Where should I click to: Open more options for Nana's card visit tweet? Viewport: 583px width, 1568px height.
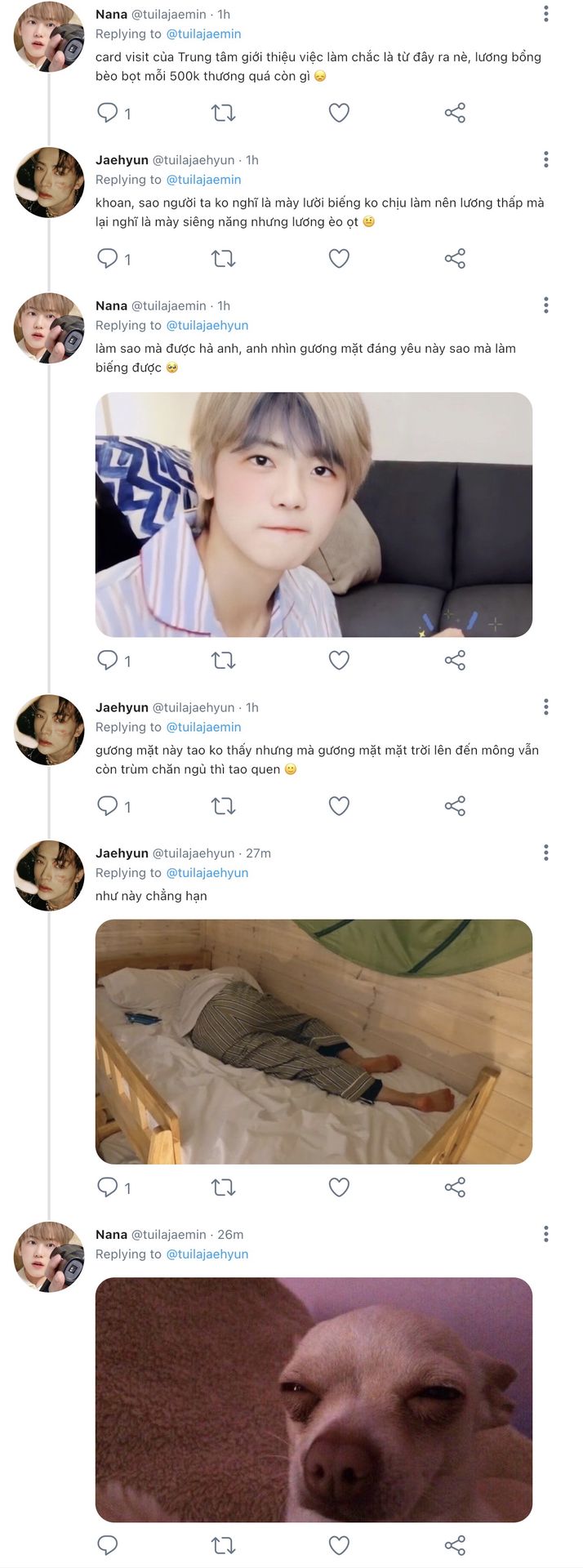(x=545, y=14)
